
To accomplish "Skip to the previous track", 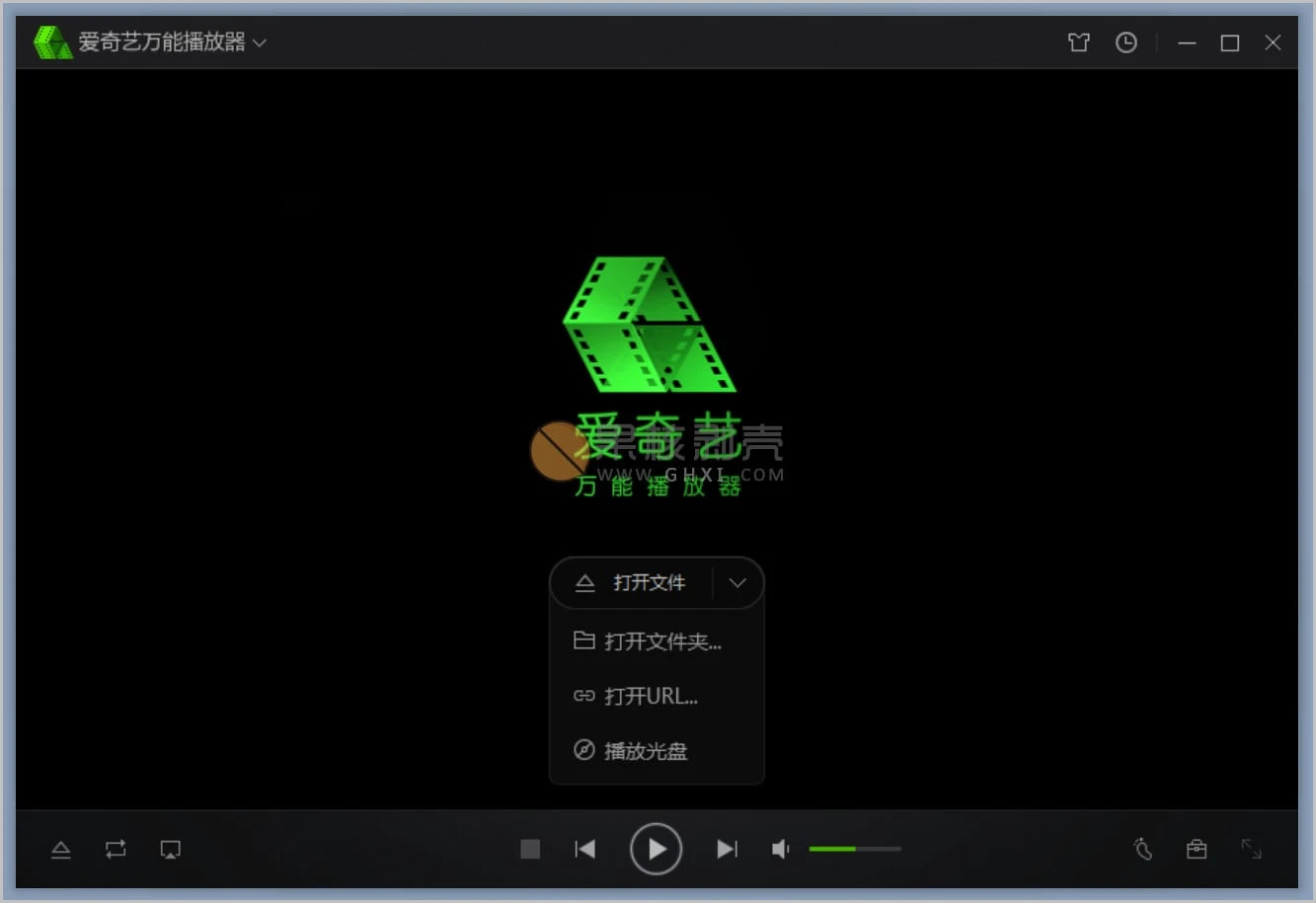I will 584,849.
